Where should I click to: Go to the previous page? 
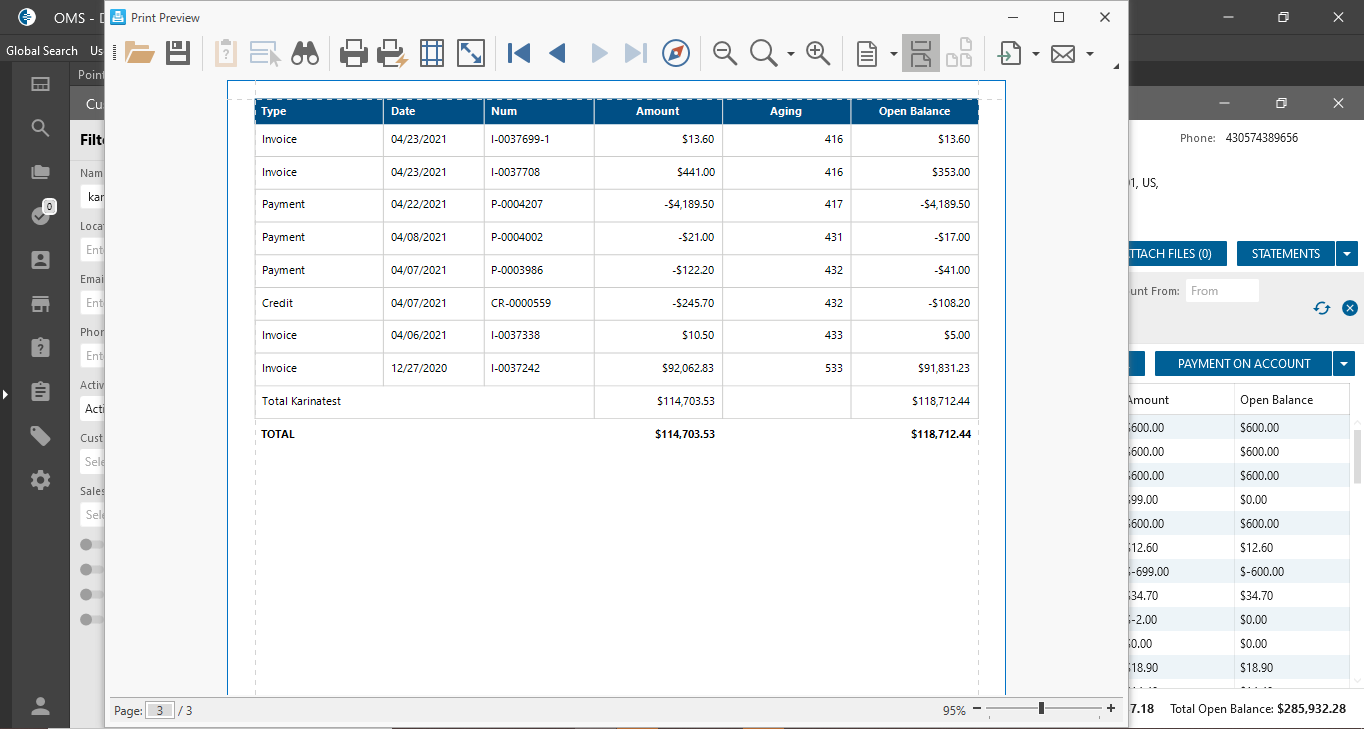click(558, 53)
